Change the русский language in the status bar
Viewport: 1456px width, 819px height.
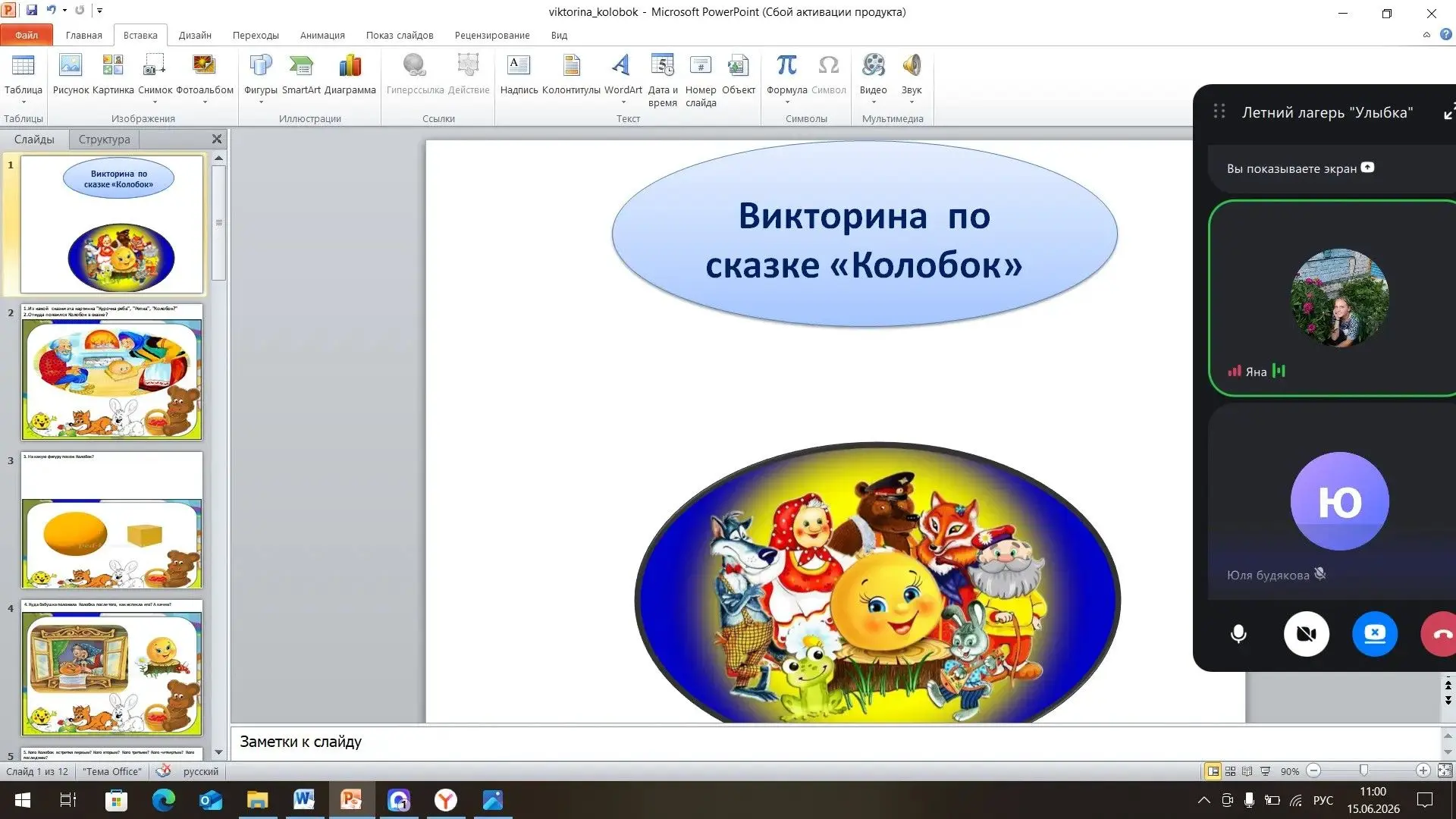click(x=200, y=771)
